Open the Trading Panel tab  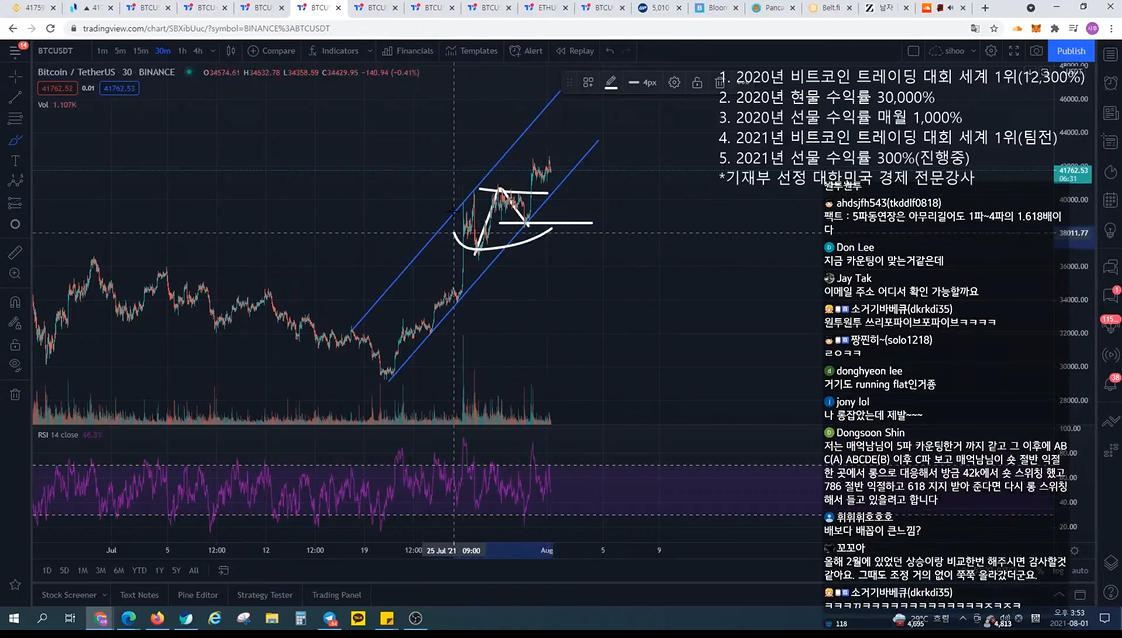pyautogui.click(x=336, y=594)
